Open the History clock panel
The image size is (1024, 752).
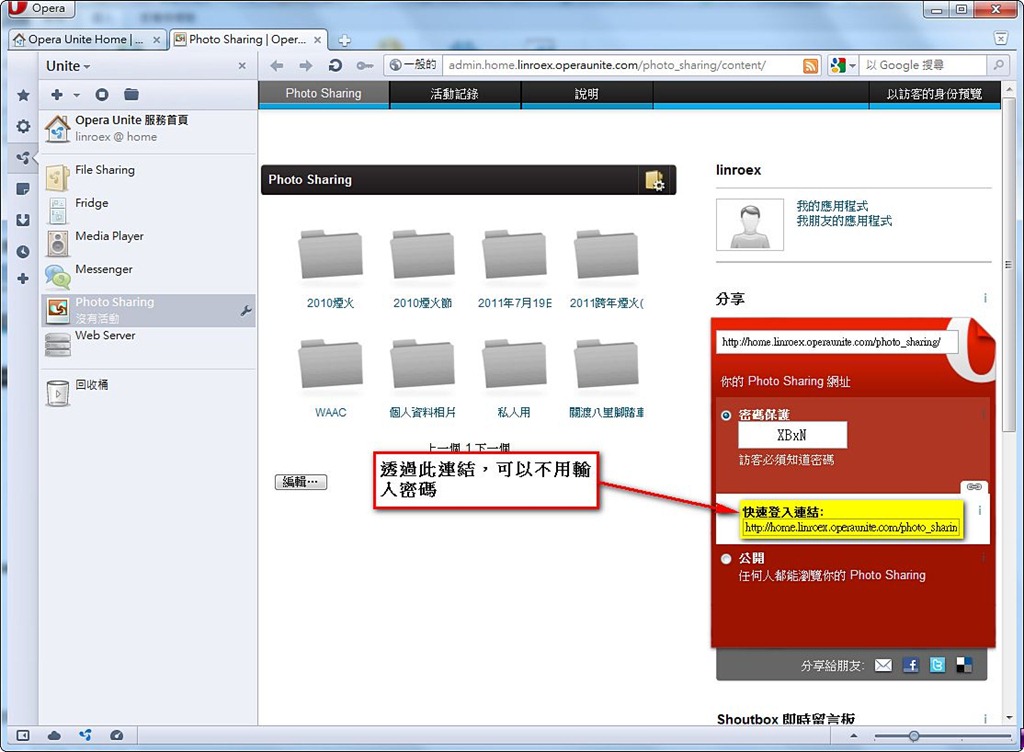(x=23, y=251)
